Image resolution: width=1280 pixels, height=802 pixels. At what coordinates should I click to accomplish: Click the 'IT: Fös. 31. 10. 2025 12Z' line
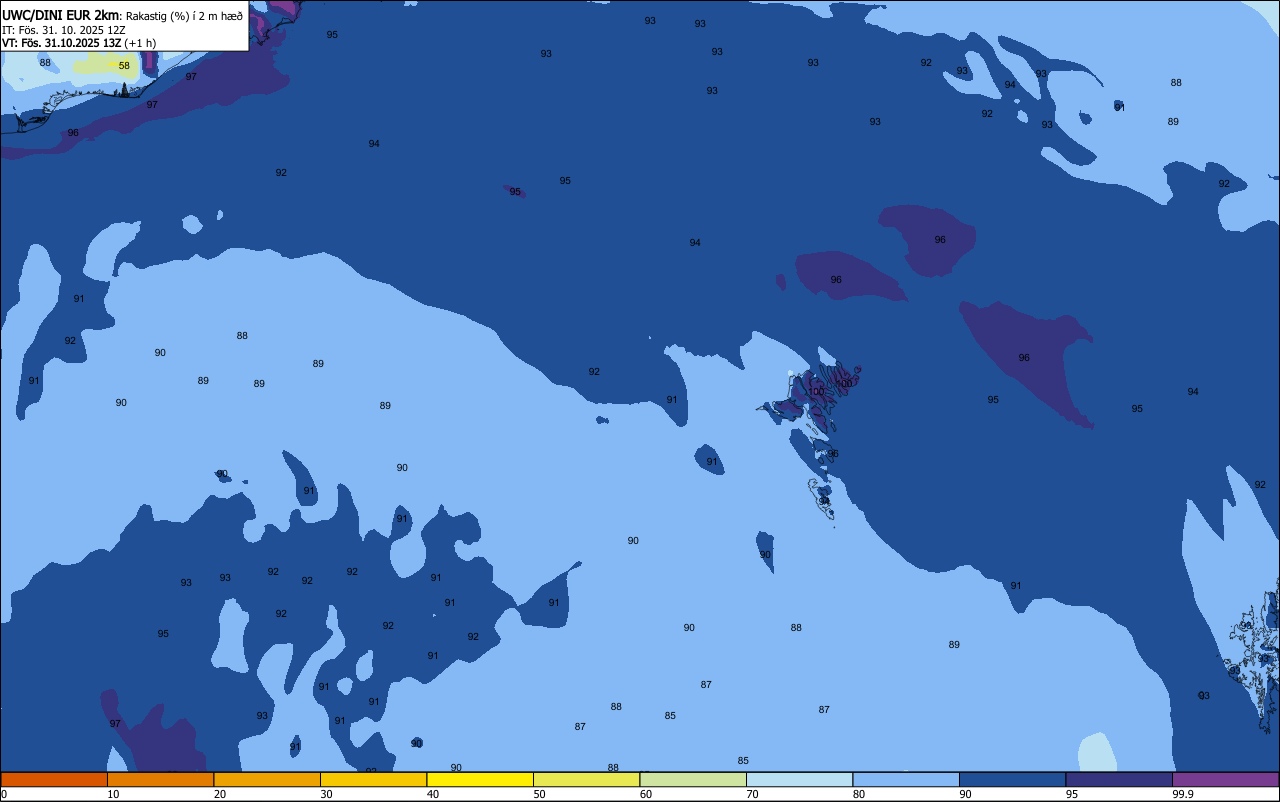[x=64, y=30]
